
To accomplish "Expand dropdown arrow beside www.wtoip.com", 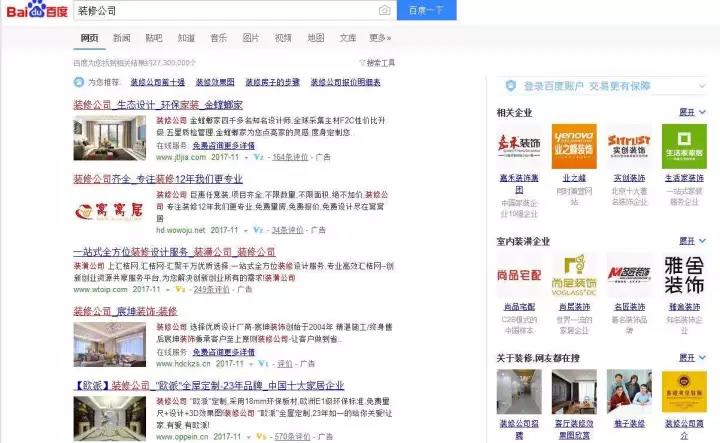I will [x=168, y=290].
